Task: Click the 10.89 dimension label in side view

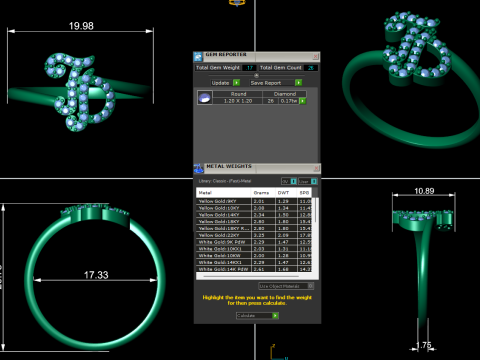Action: (x=424, y=191)
